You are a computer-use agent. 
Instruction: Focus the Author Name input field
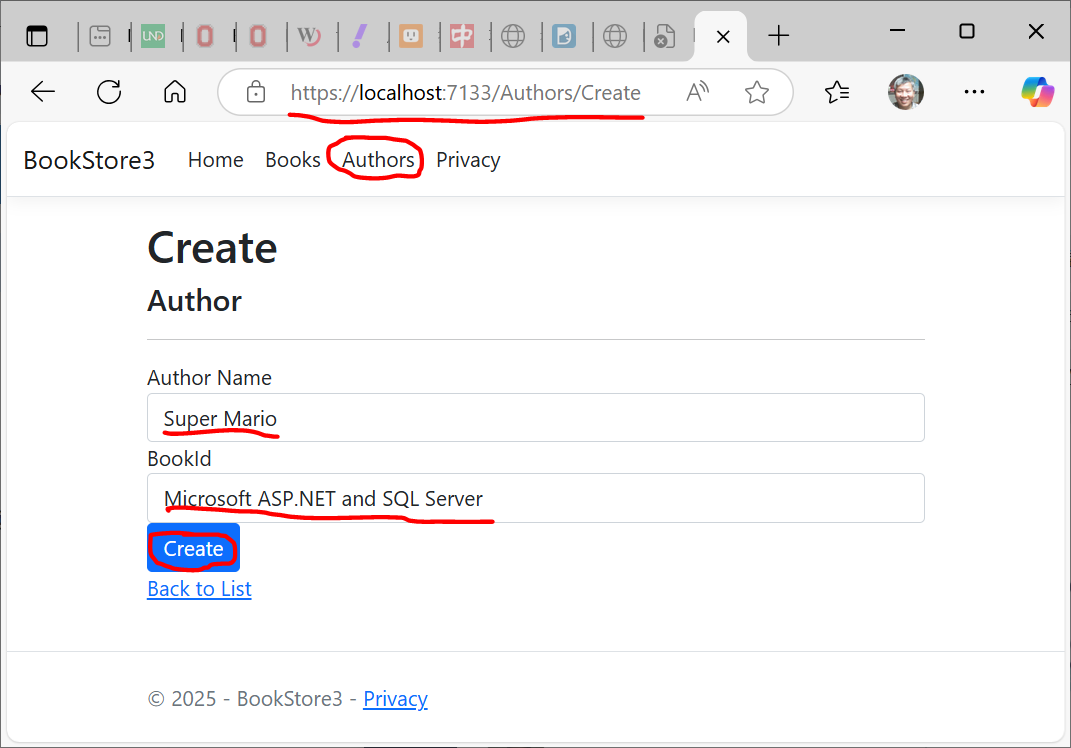coord(536,417)
